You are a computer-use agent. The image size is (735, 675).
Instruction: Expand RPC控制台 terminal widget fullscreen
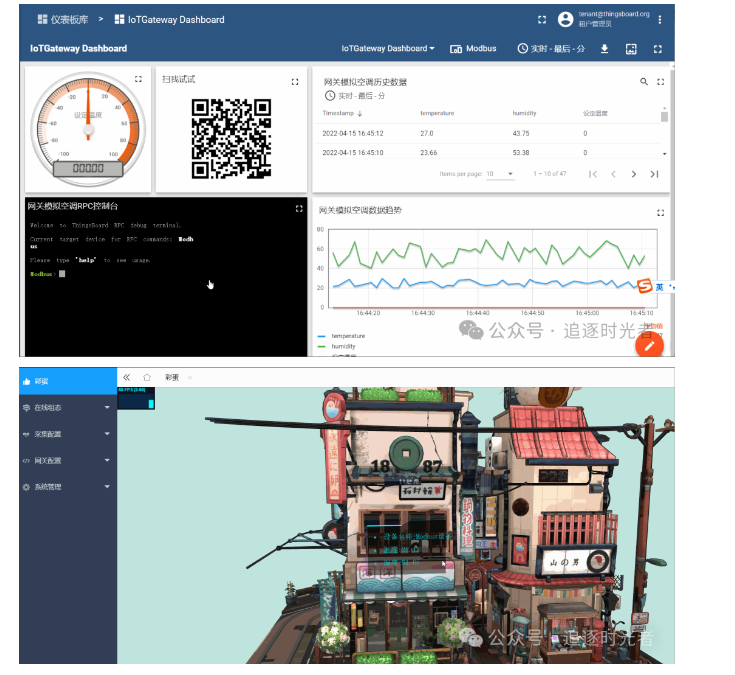299,209
